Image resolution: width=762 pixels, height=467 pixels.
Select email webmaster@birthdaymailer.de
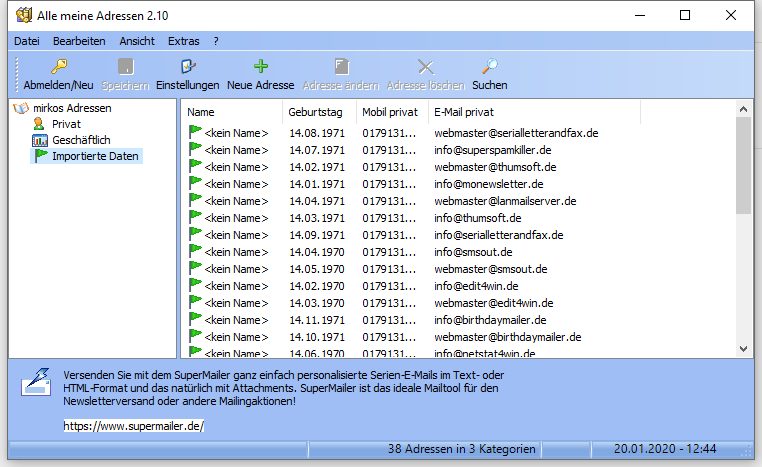507,337
